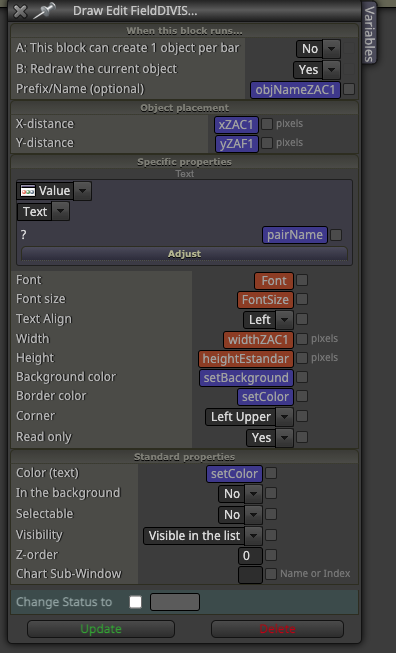Click the setBackground color variable
The height and width of the screenshot is (653, 396).
tap(246, 378)
